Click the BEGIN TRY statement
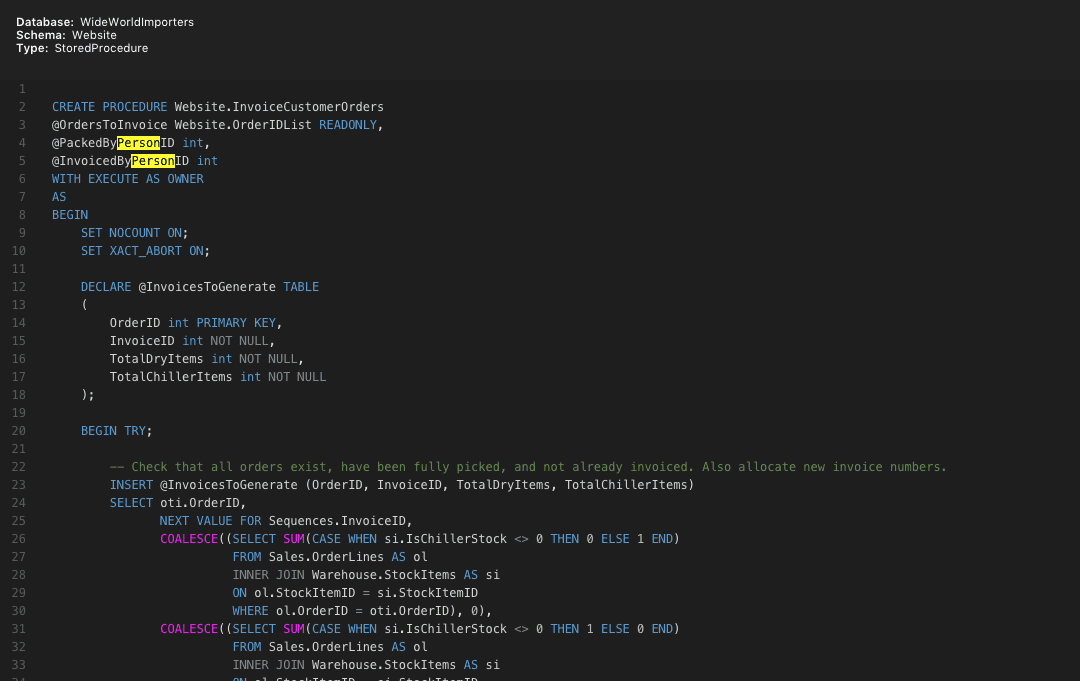 tap(116, 431)
